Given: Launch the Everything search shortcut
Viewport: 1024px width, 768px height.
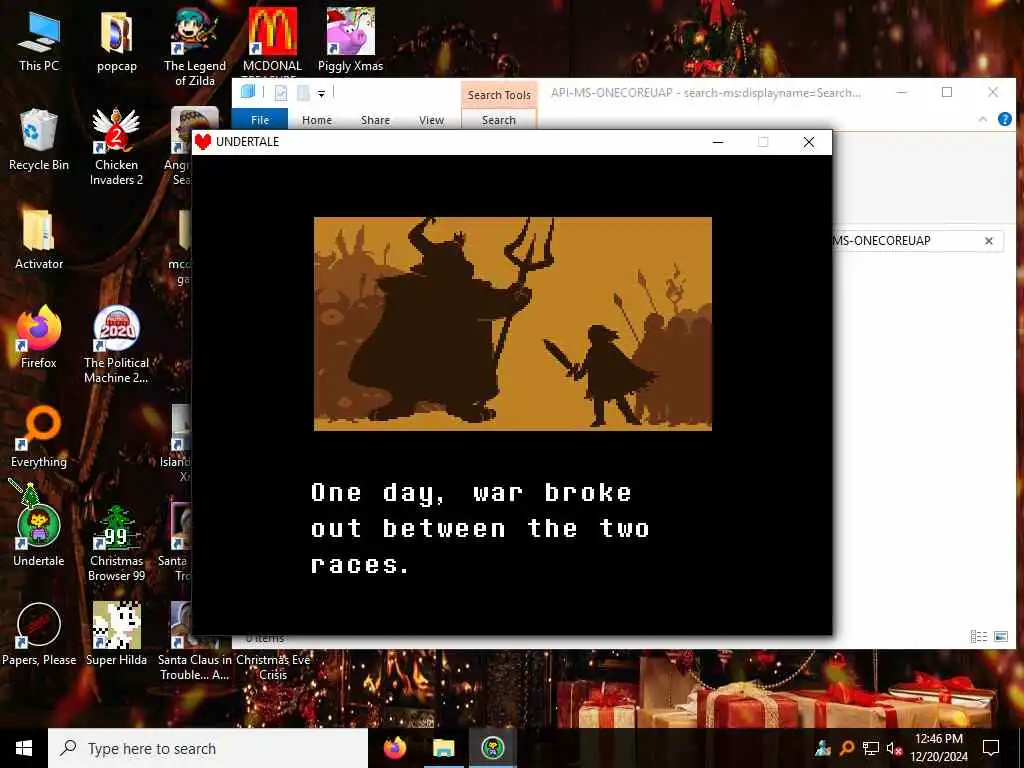Looking at the screenshot, I should point(39,438).
